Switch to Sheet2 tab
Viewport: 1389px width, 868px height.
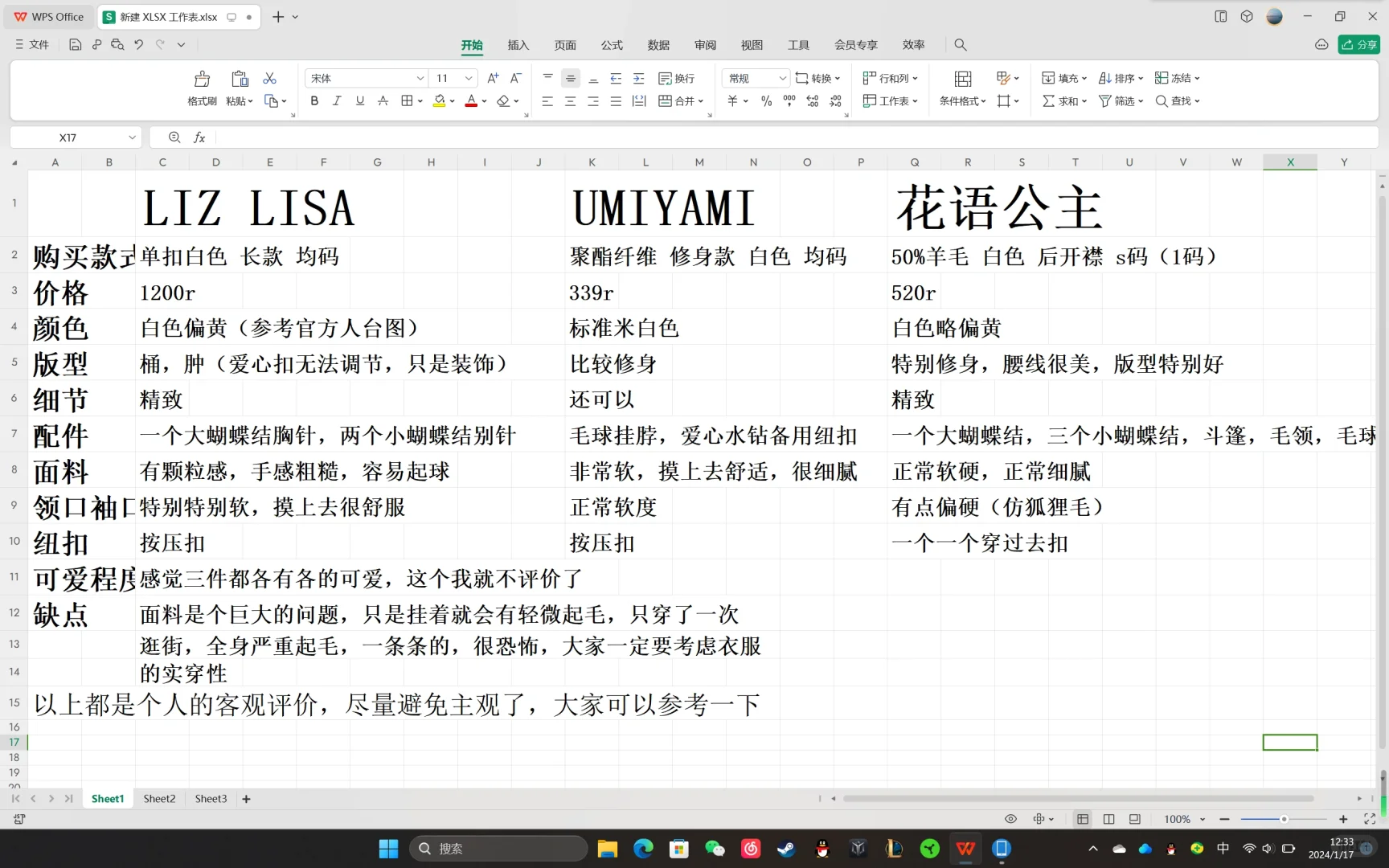click(159, 799)
